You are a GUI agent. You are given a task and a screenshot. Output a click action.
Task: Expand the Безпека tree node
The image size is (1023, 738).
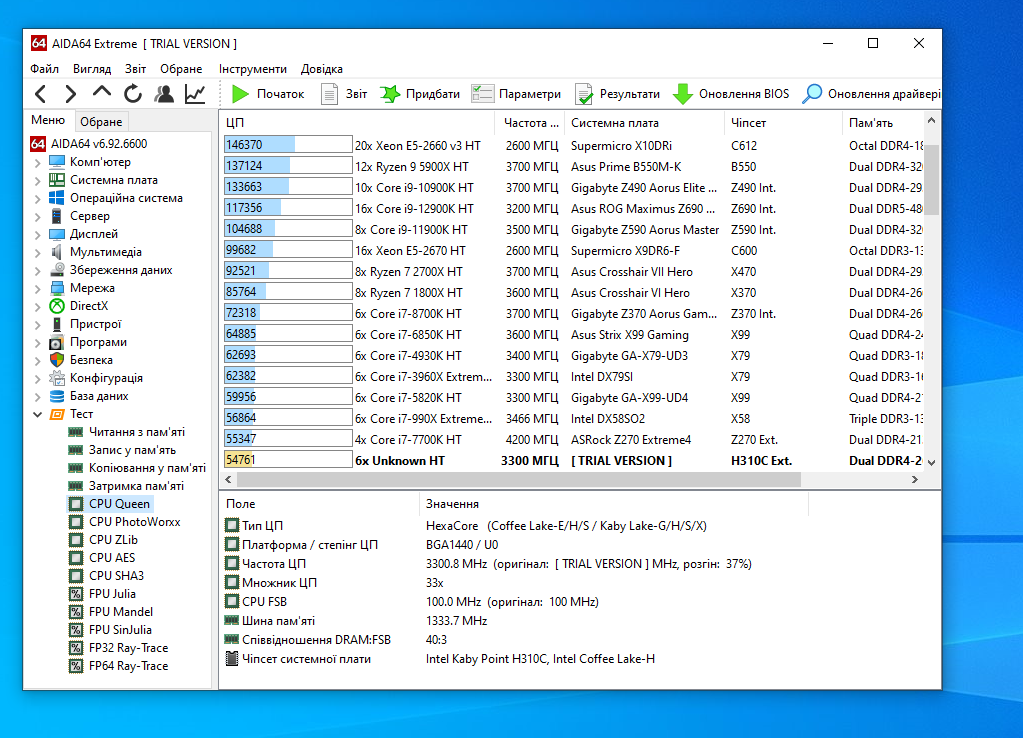[37, 360]
